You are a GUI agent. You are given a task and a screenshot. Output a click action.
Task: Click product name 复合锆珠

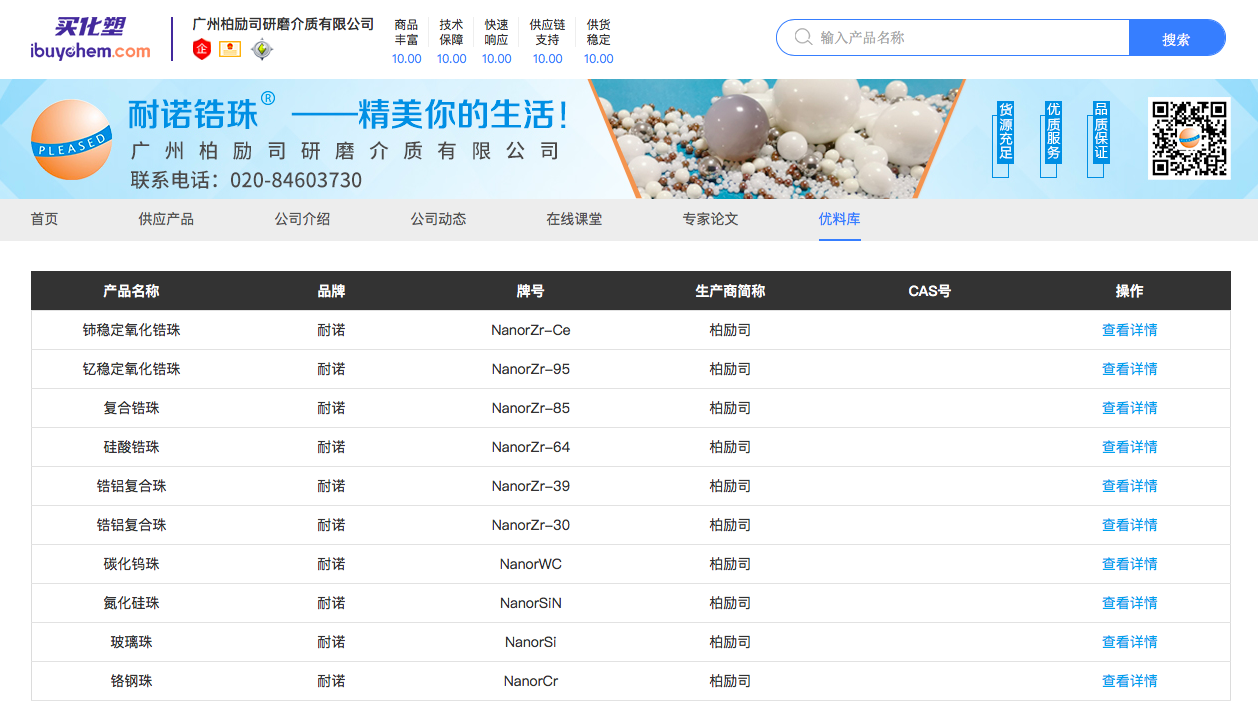pyautogui.click(x=131, y=408)
